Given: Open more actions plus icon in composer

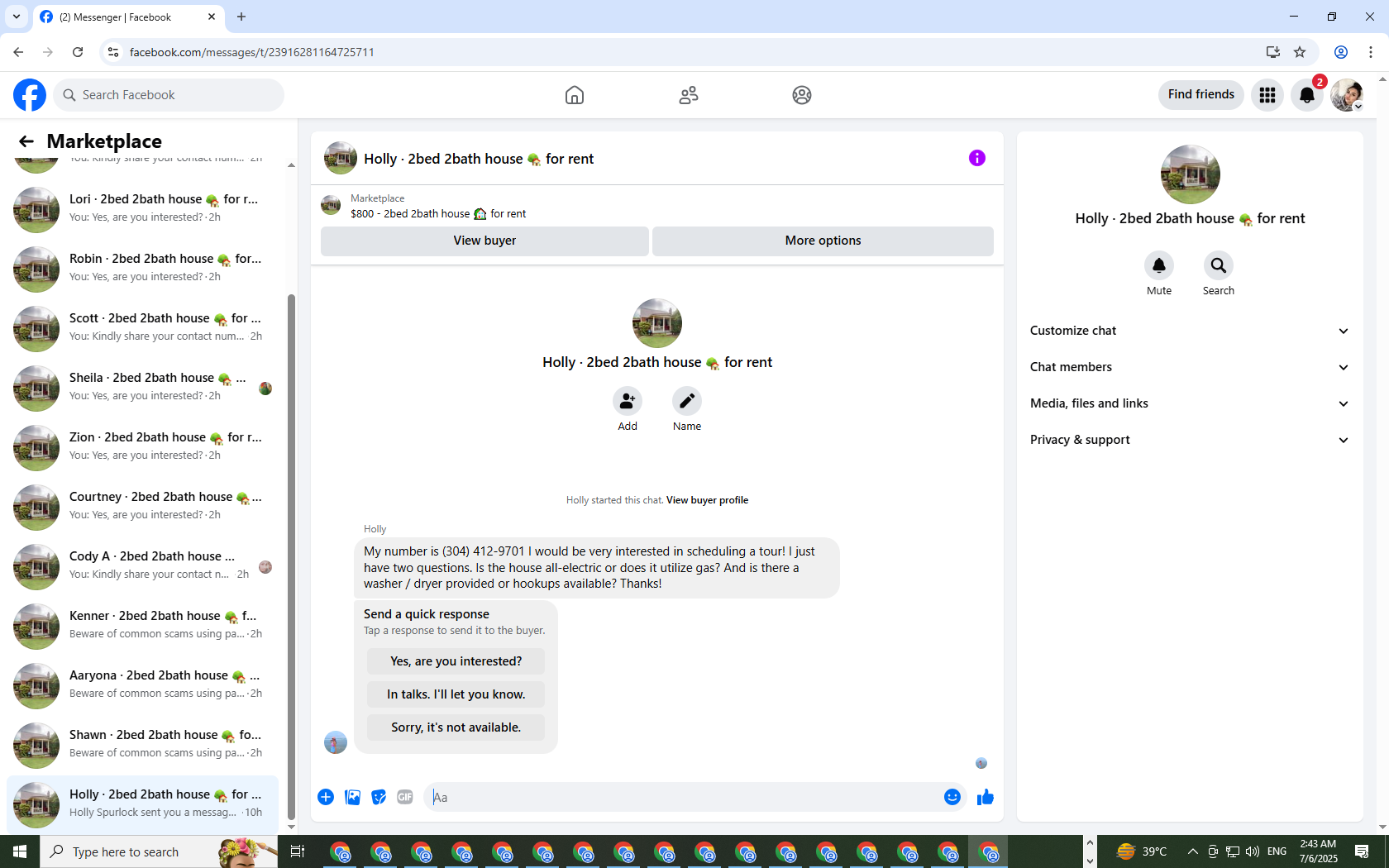Looking at the screenshot, I should pos(326,797).
